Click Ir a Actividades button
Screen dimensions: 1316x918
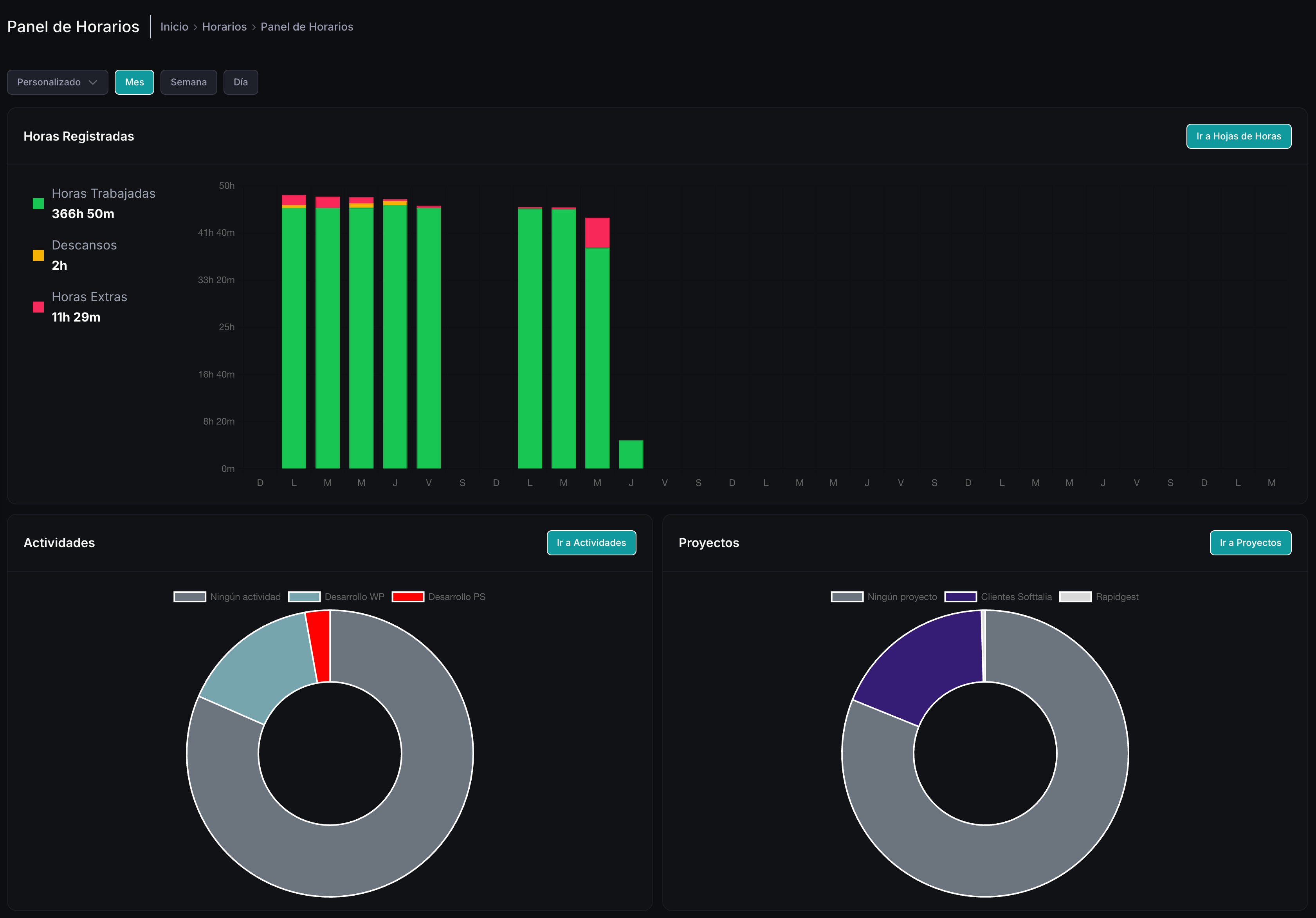click(x=591, y=542)
